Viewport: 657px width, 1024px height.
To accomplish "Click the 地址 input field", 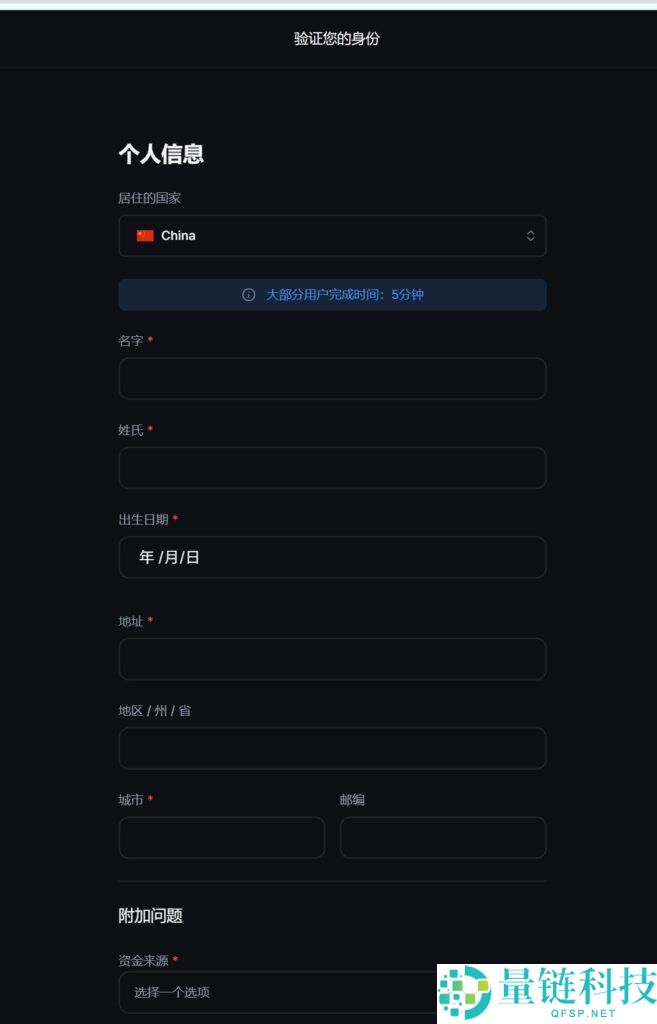I will [332, 658].
